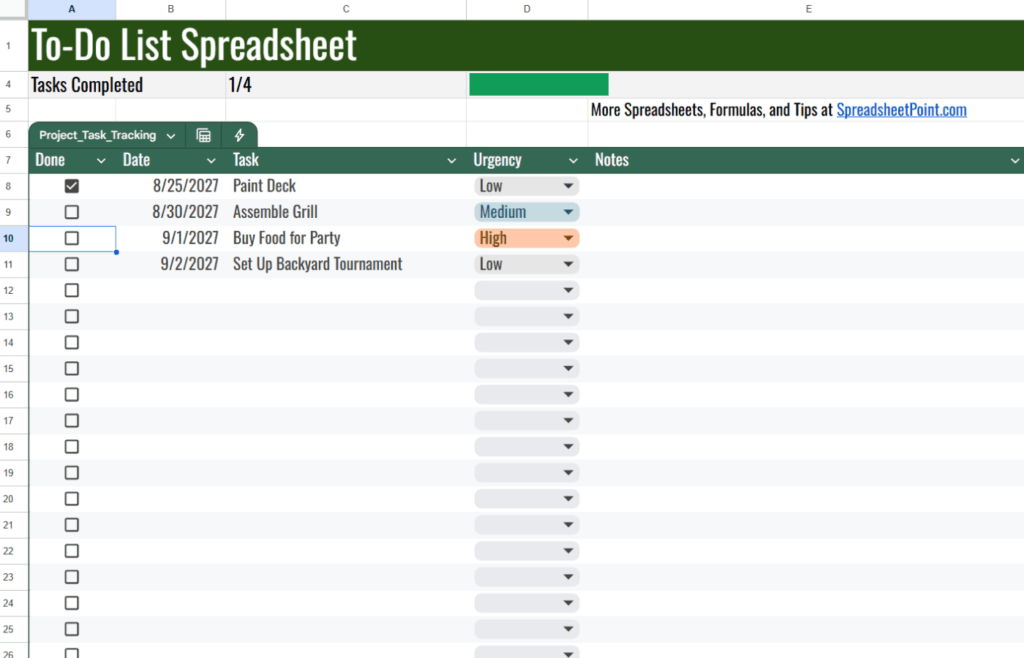The image size is (1024, 658).
Task: Select the row 10 header
Action: point(14,238)
